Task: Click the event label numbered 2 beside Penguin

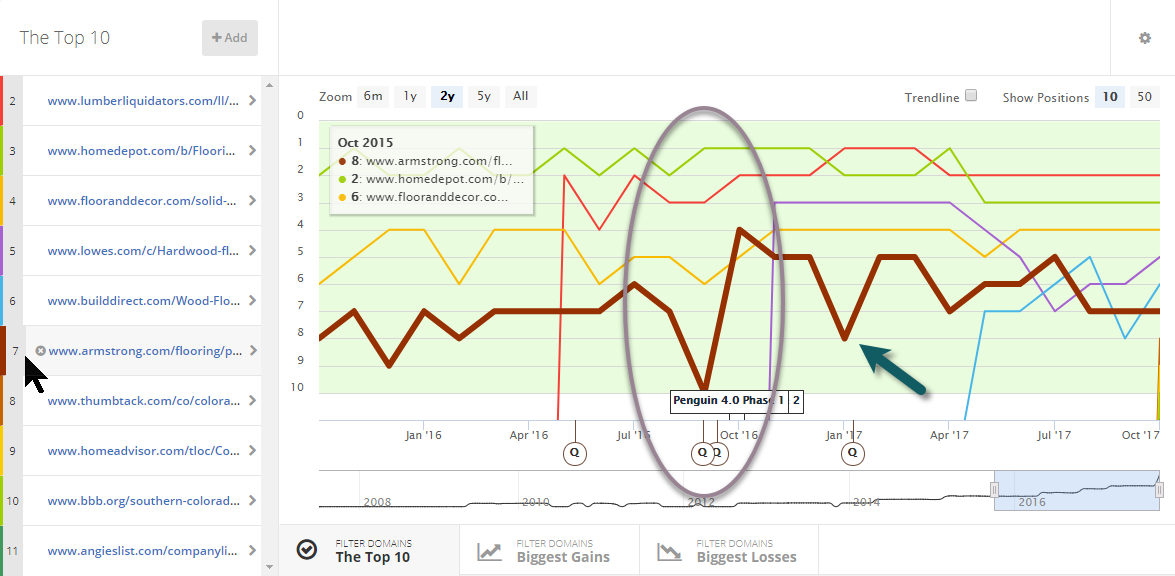Action: (x=796, y=401)
